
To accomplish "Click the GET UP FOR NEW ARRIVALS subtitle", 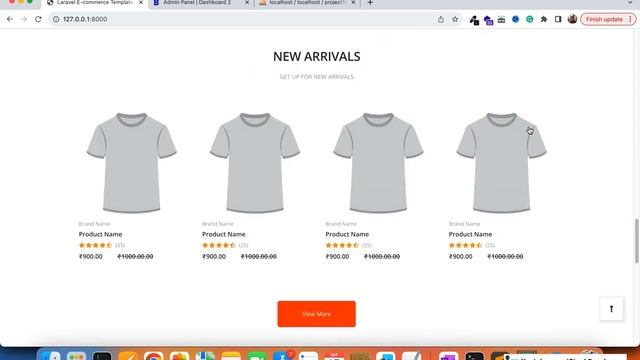I will click(x=316, y=77).
